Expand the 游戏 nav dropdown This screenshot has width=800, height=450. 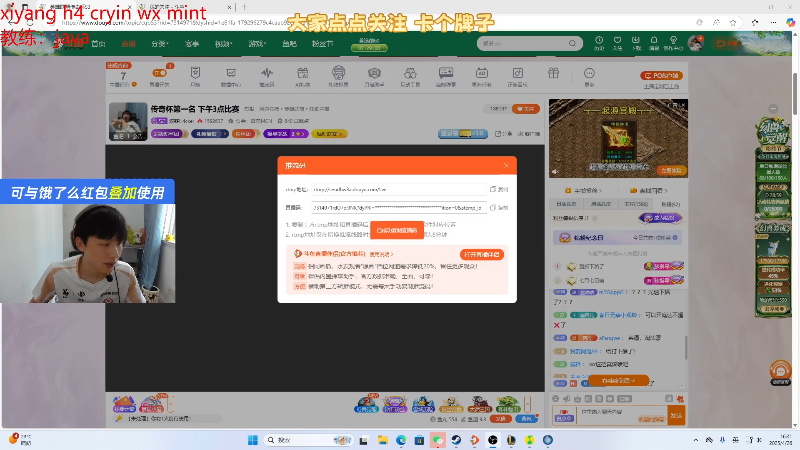[257, 44]
